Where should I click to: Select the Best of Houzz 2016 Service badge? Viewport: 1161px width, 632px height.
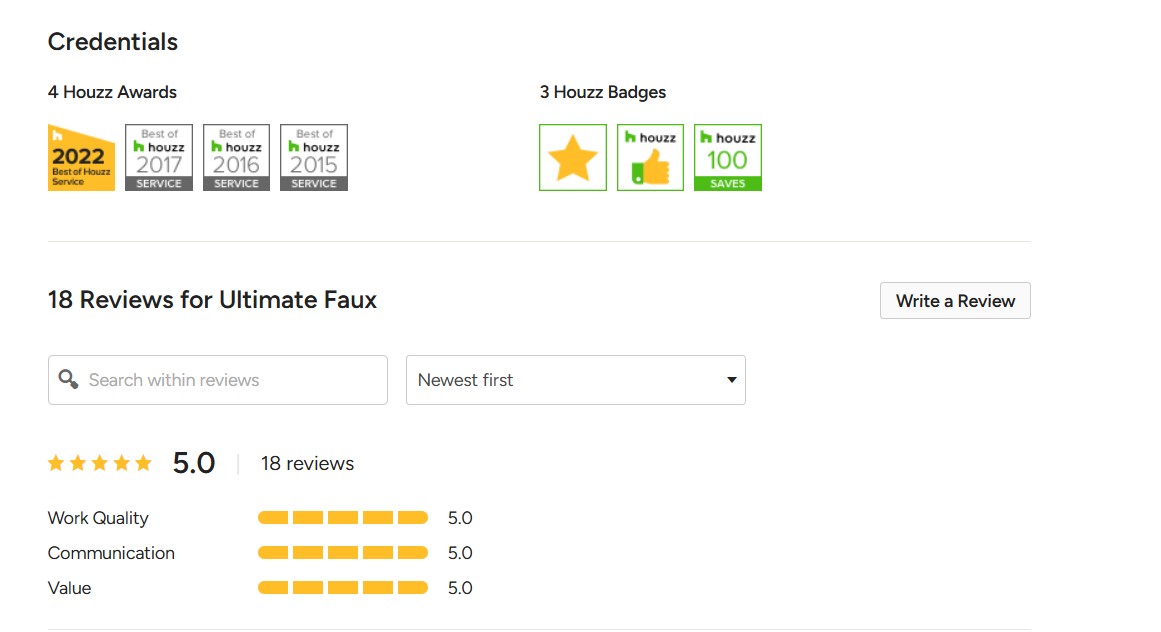click(236, 157)
